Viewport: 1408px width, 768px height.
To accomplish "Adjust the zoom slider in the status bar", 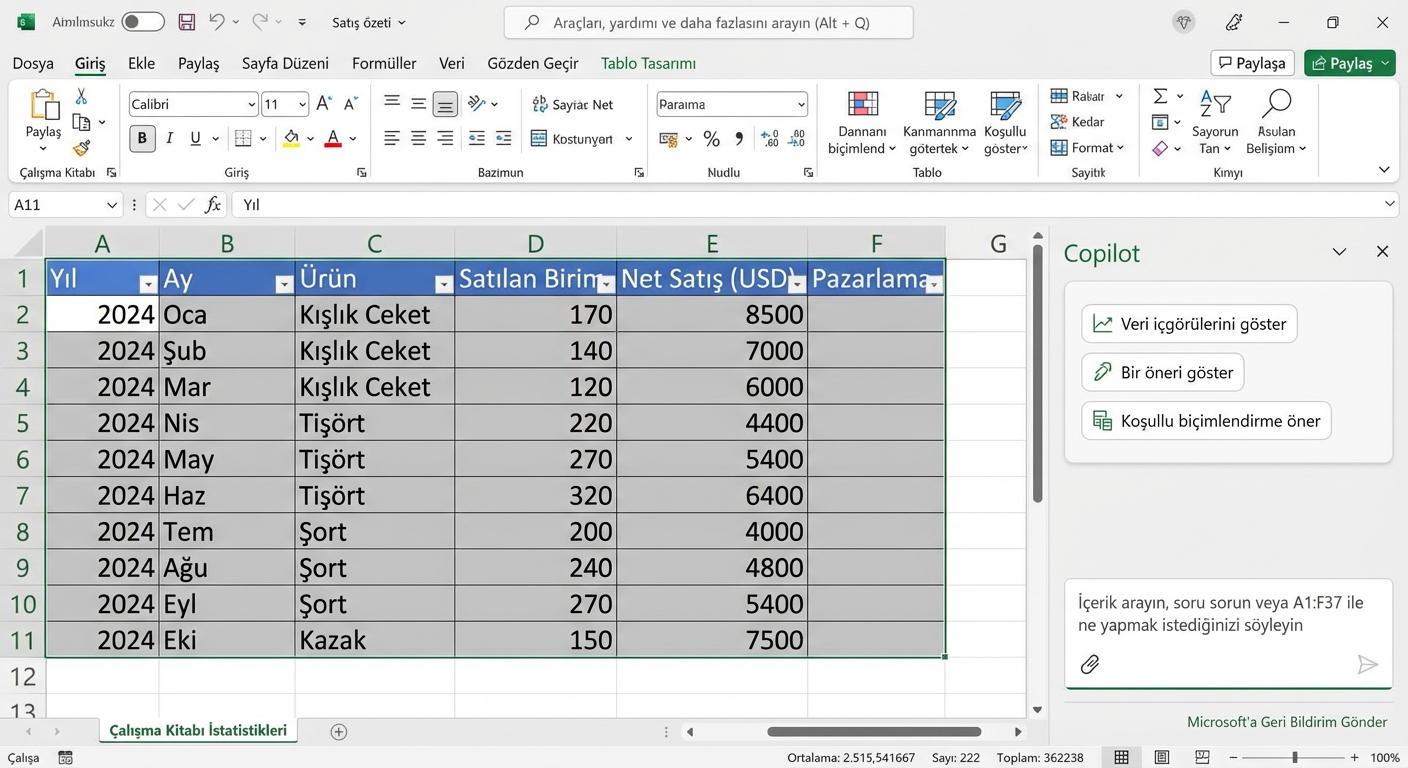I will (x=1294, y=758).
